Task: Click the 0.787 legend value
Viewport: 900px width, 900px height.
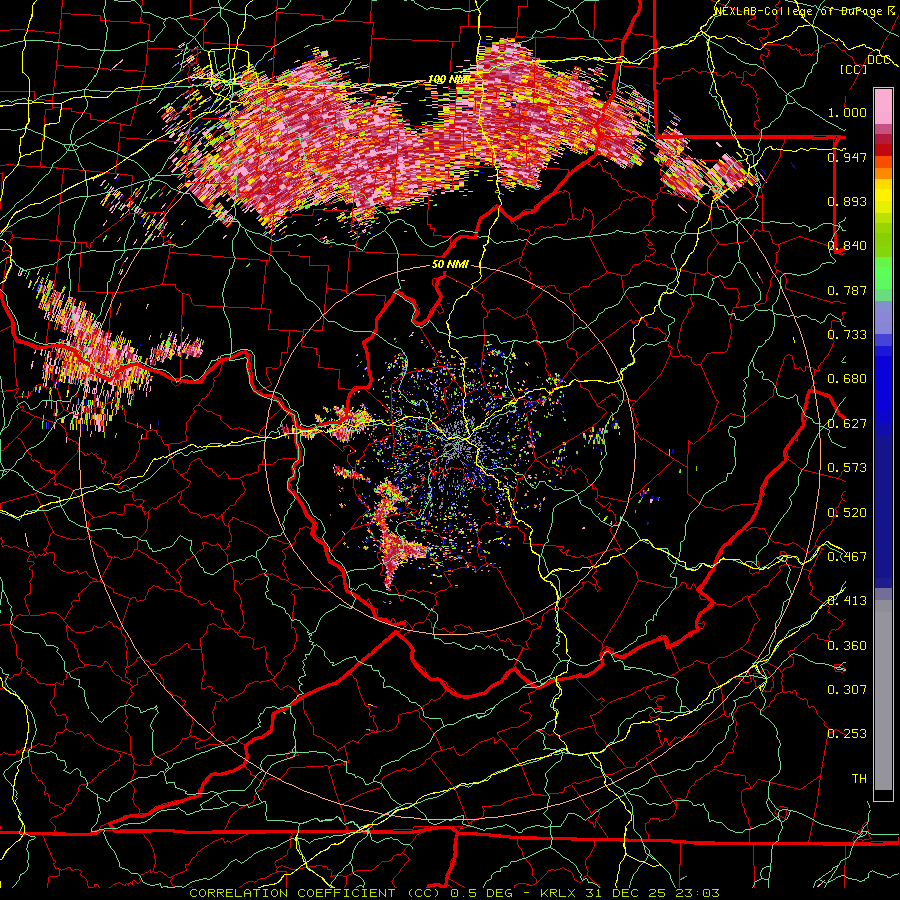Action: [x=847, y=290]
